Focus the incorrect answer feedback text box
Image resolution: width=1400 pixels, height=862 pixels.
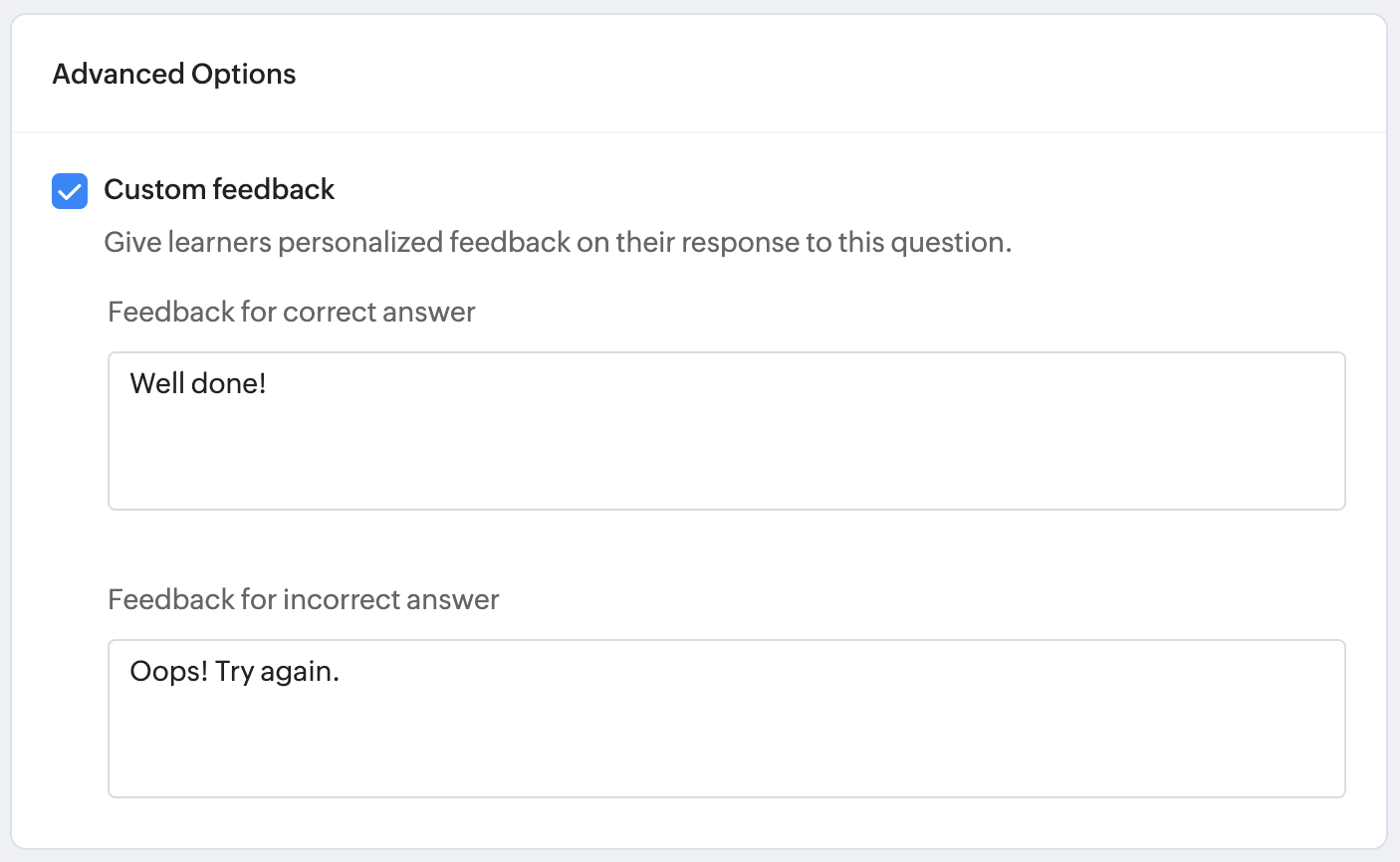pos(727,737)
